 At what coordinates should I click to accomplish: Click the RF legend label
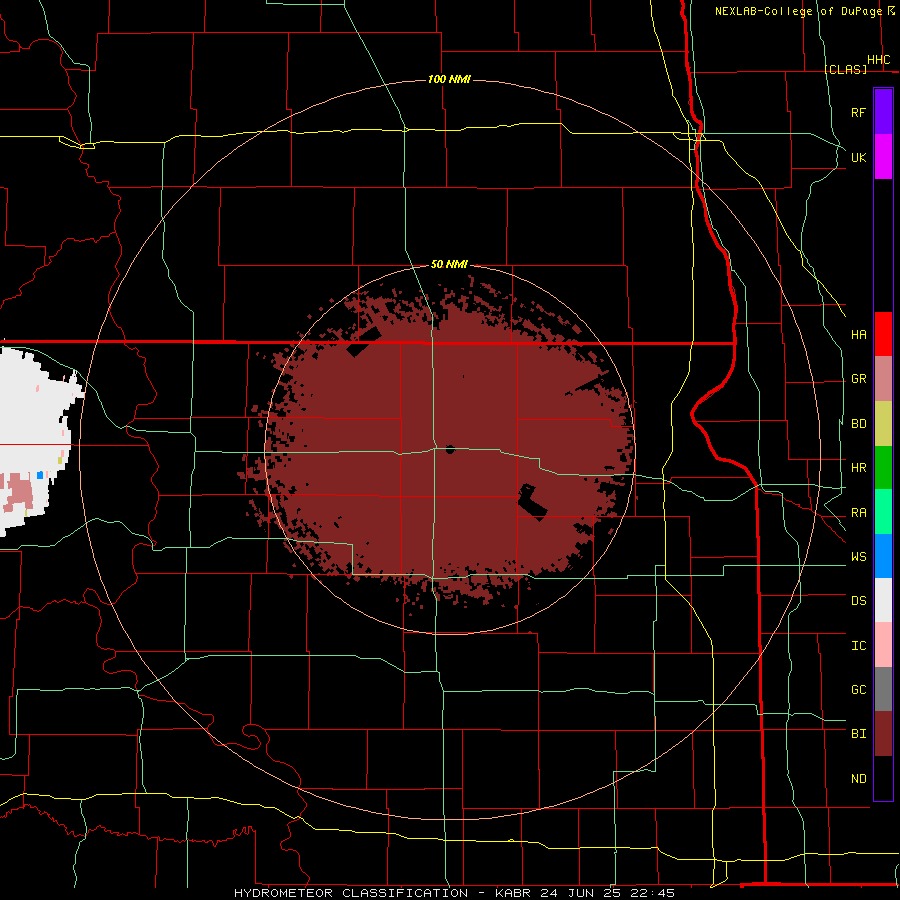[858, 113]
